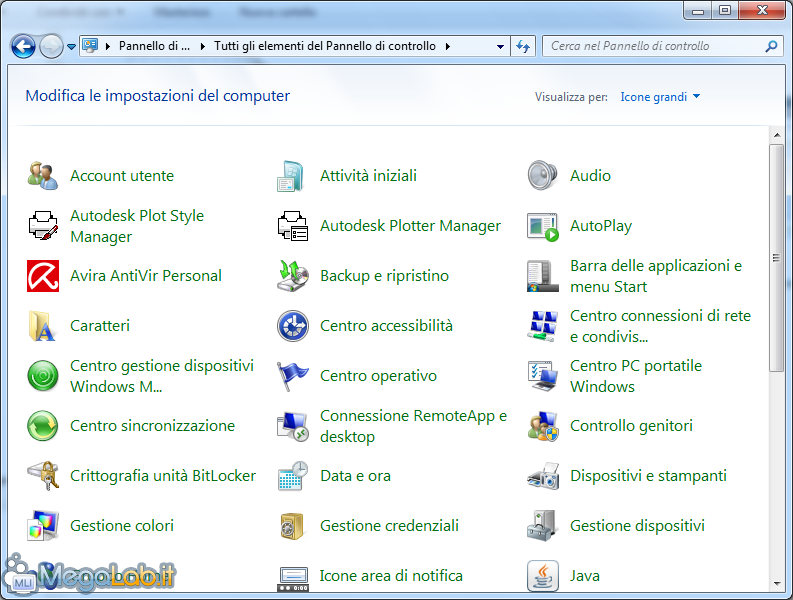Open Backup e ripristino icon
This screenshot has width=793, height=600.
click(292, 276)
